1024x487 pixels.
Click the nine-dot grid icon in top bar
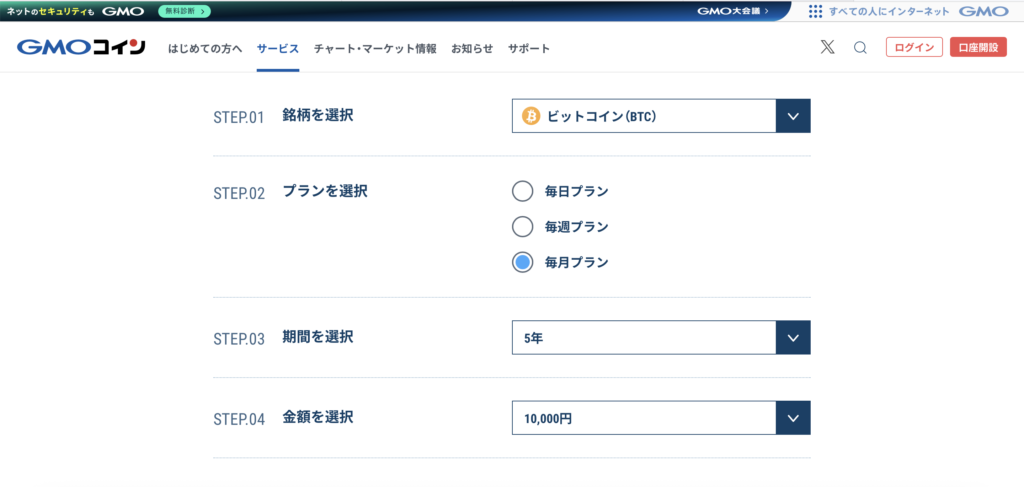815,11
